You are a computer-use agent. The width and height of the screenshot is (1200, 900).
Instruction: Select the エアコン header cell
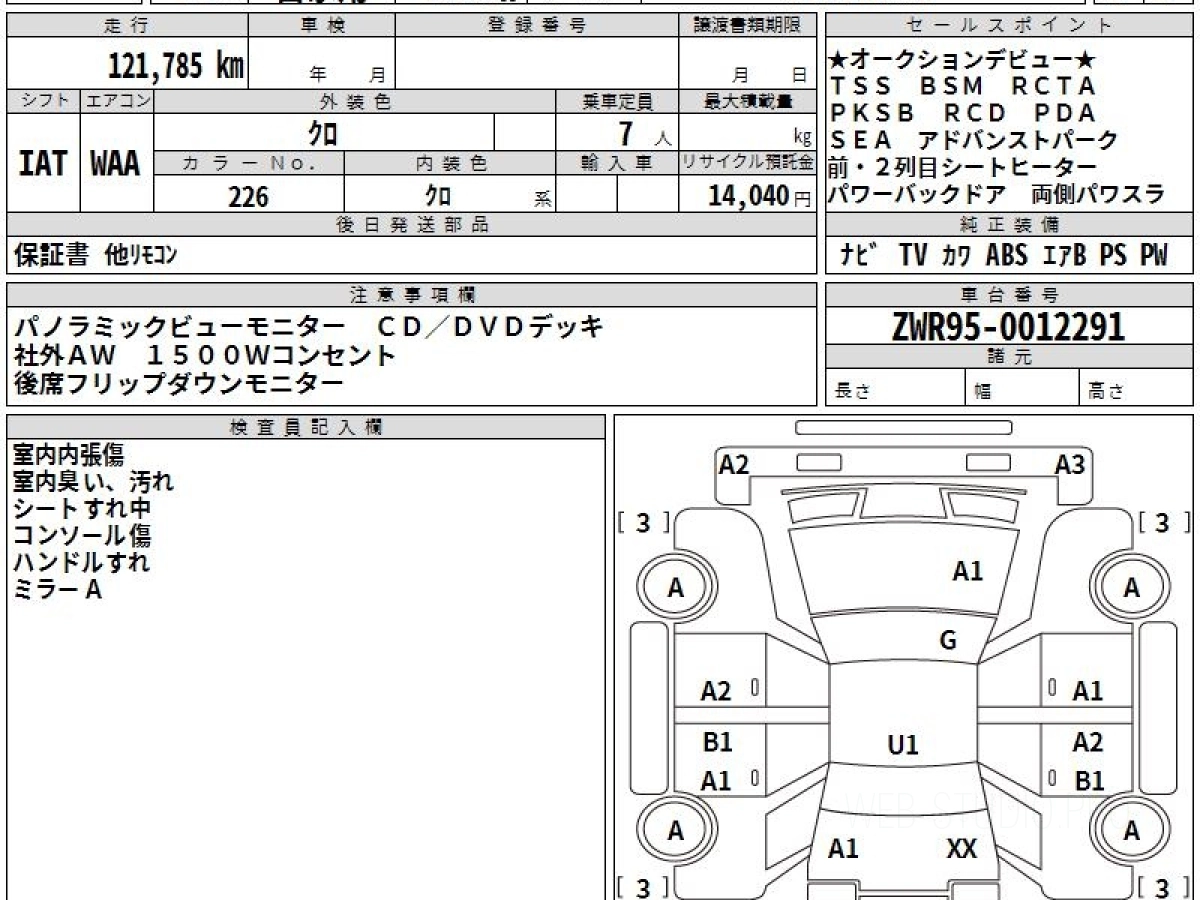click(x=116, y=101)
